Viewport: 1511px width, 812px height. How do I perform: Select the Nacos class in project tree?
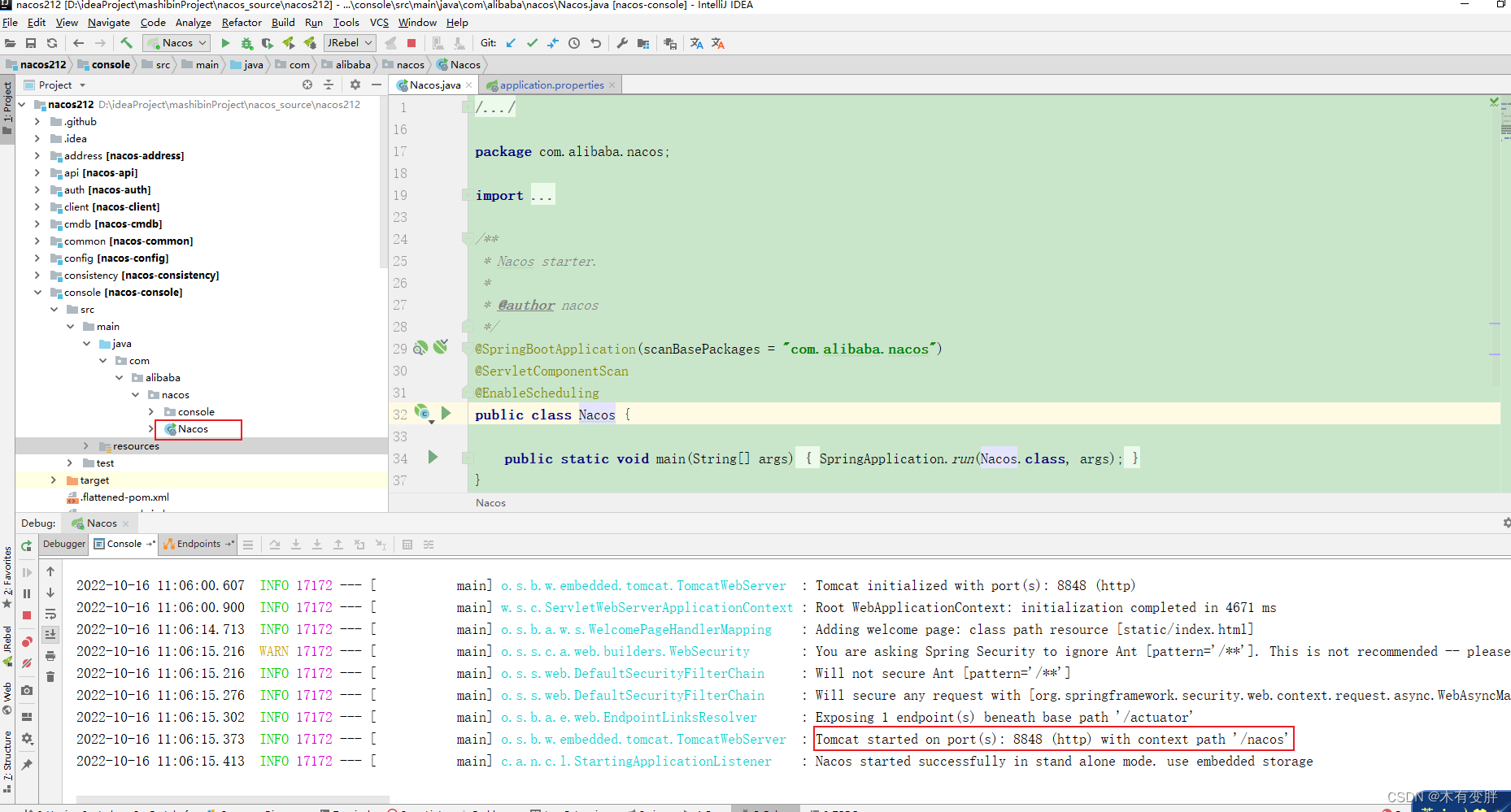click(x=194, y=429)
